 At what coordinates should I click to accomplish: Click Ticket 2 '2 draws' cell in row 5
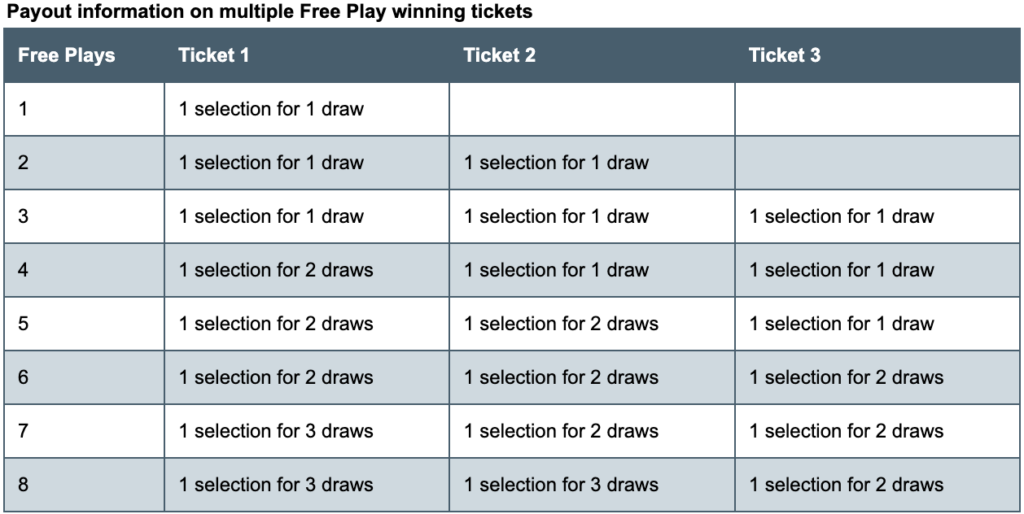pos(592,324)
